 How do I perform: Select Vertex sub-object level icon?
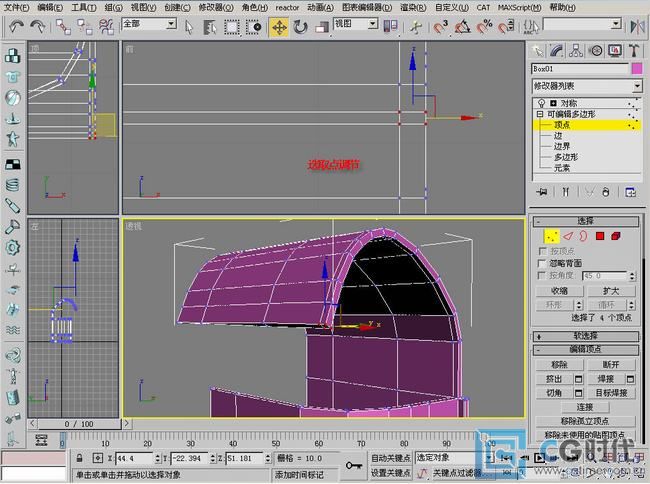coord(551,237)
